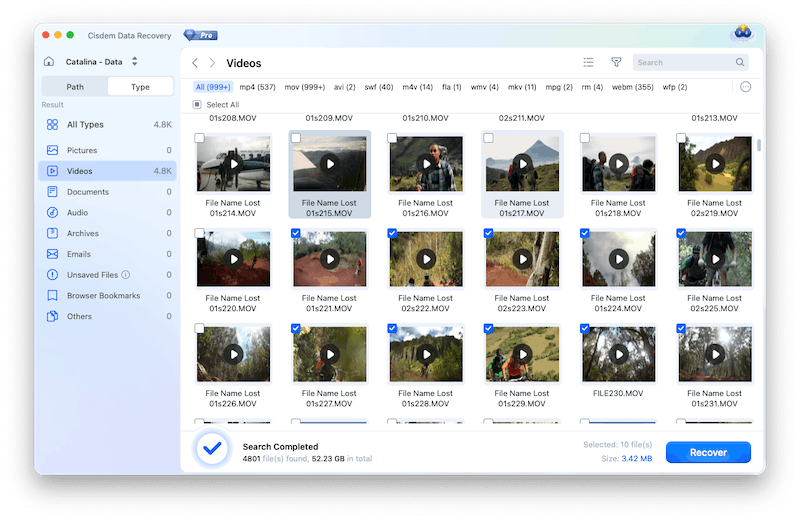
Task: Click the Search Completed checkmark icon
Action: tap(212, 449)
